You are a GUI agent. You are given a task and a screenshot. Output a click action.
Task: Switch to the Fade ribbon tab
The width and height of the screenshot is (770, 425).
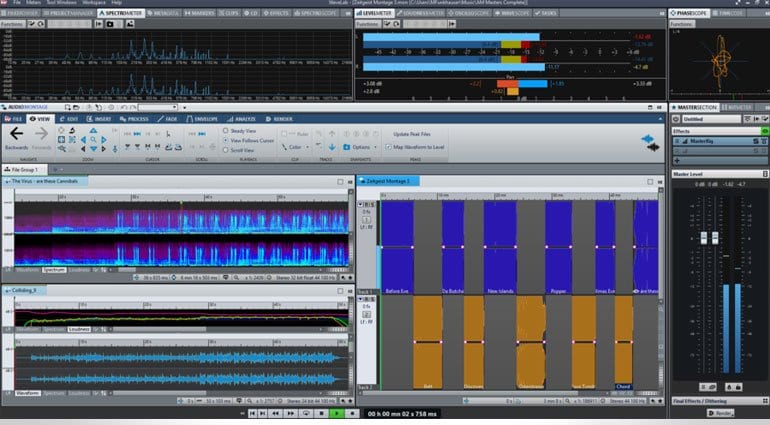point(167,119)
